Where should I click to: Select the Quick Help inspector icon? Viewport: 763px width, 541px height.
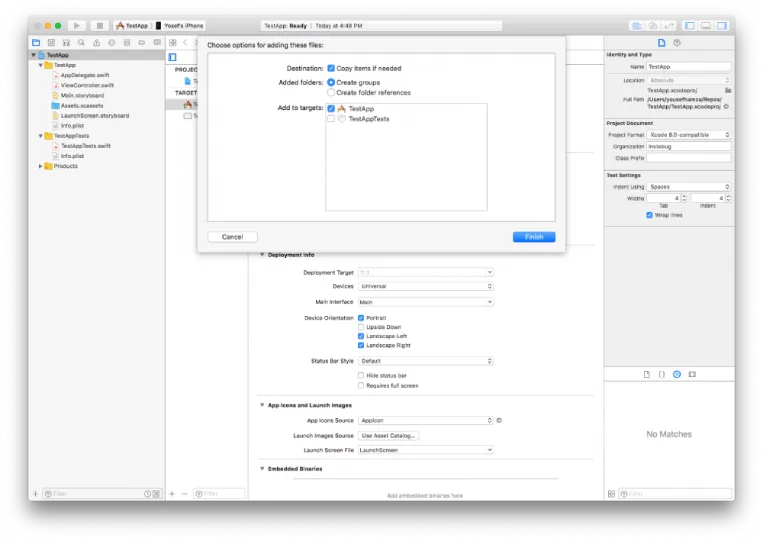tap(677, 43)
